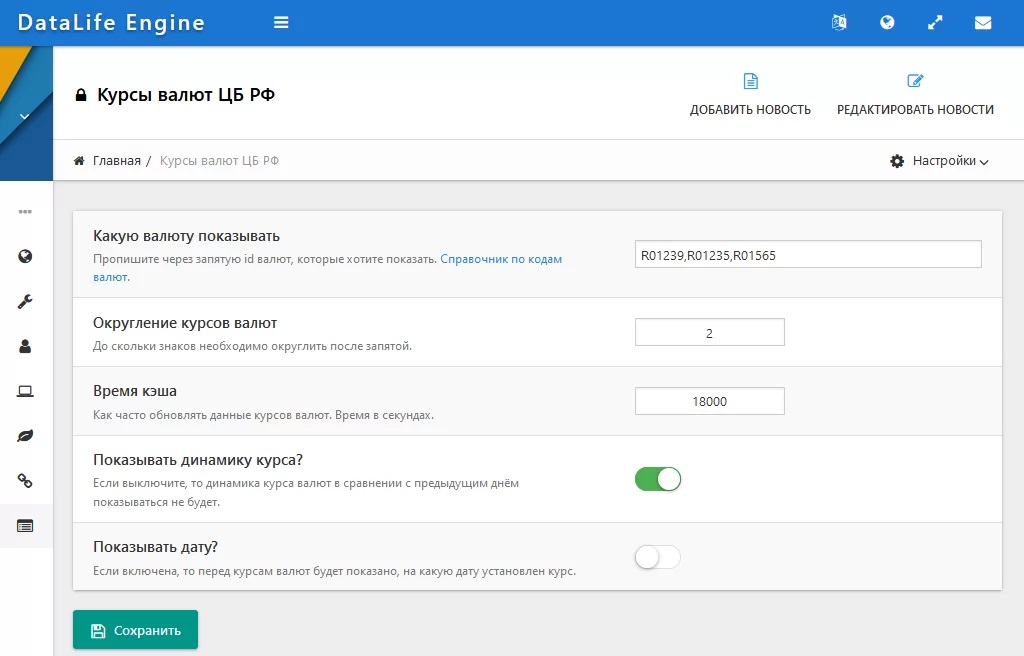
Task: Enable the show date toggle
Action: pyautogui.click(x=658, y=557)
